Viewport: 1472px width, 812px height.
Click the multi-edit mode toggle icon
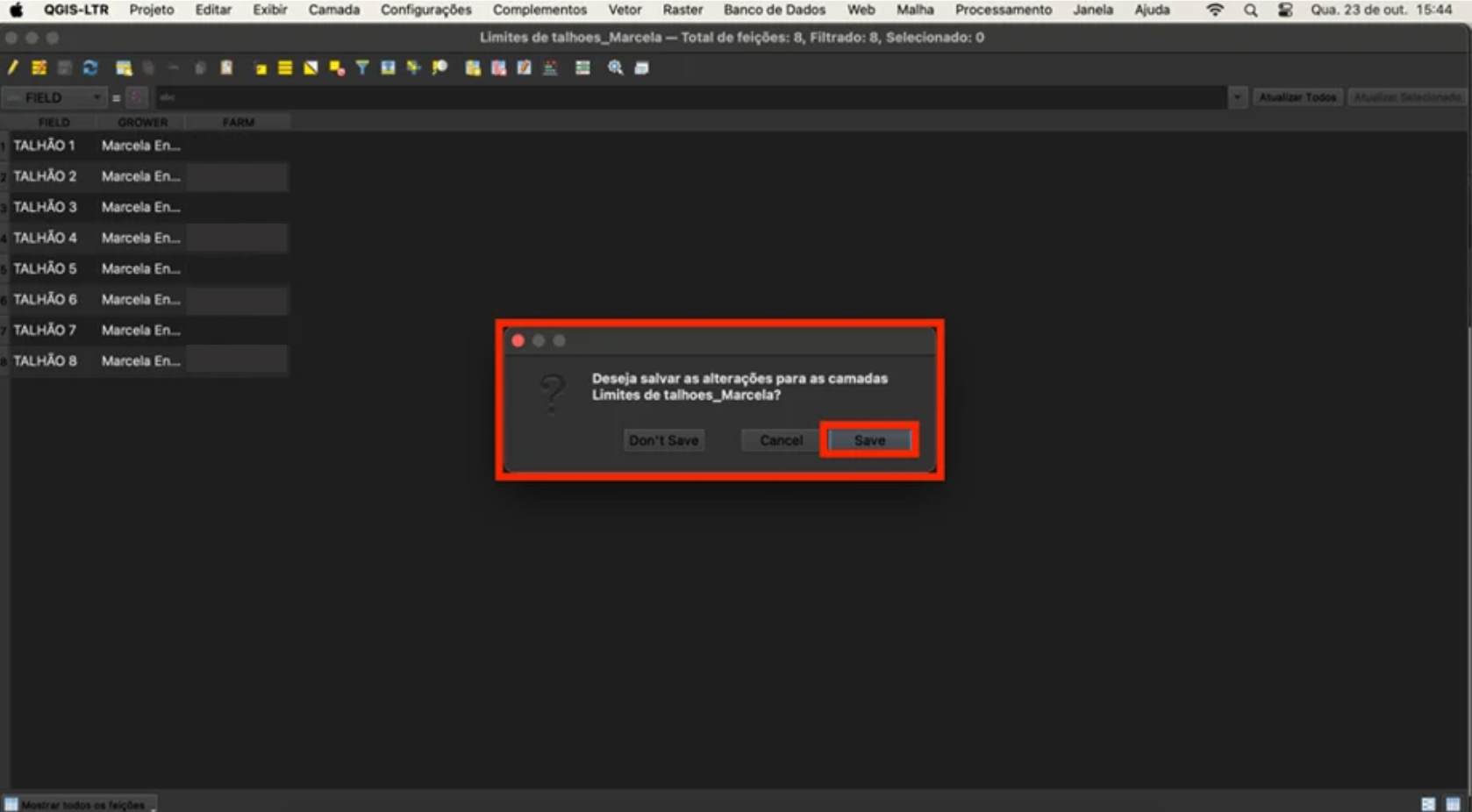tap(39, 68)
